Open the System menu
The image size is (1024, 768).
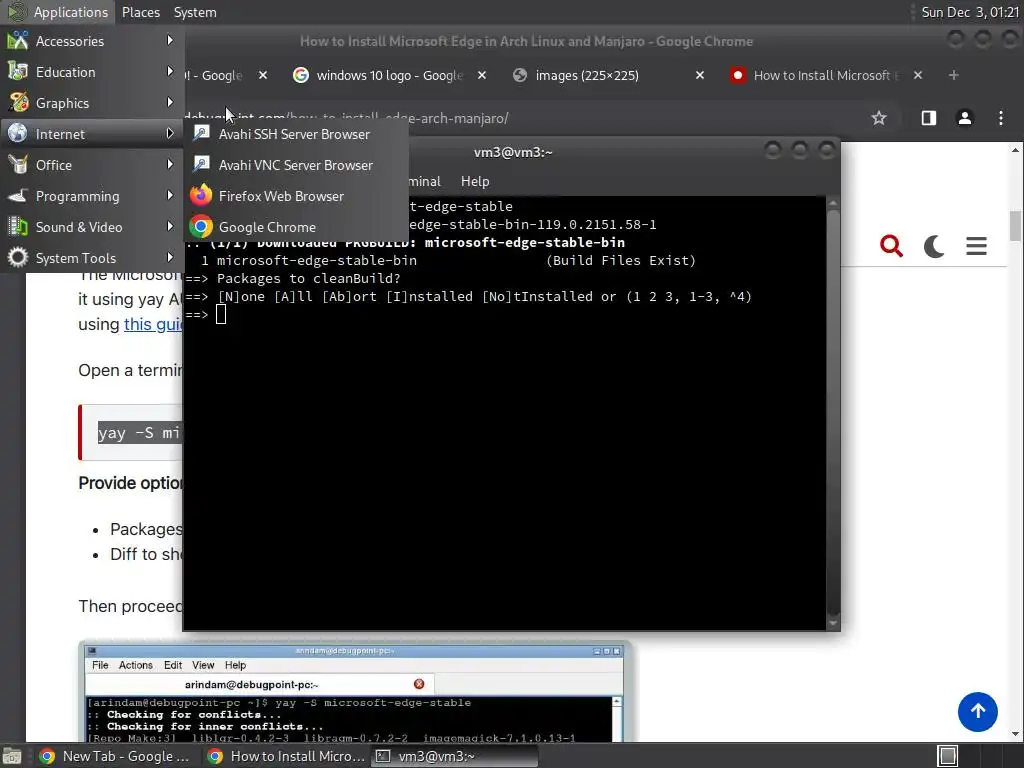click(195, 12)
